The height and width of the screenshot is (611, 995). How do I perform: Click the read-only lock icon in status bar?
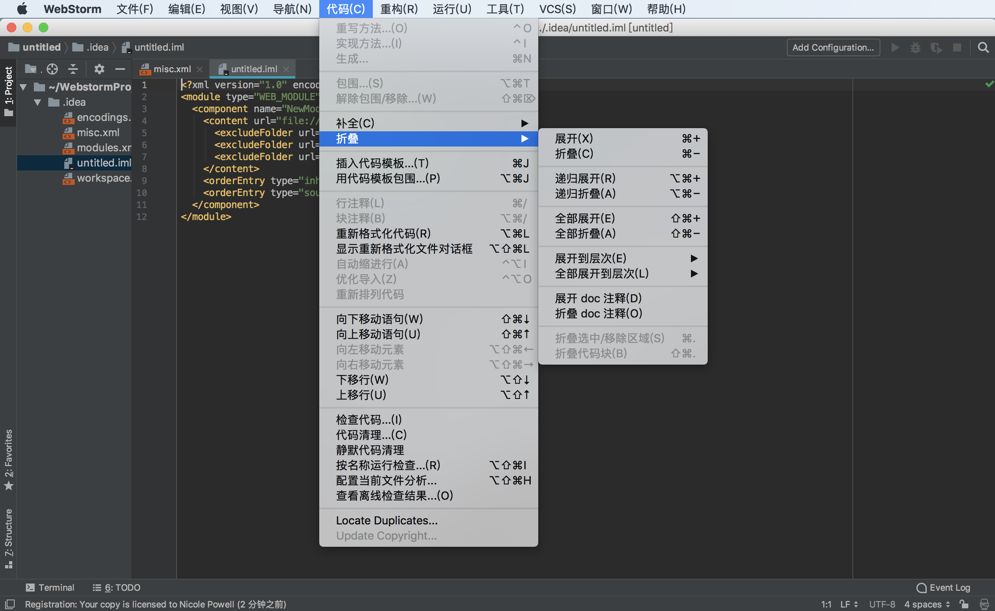pos(965,604)
